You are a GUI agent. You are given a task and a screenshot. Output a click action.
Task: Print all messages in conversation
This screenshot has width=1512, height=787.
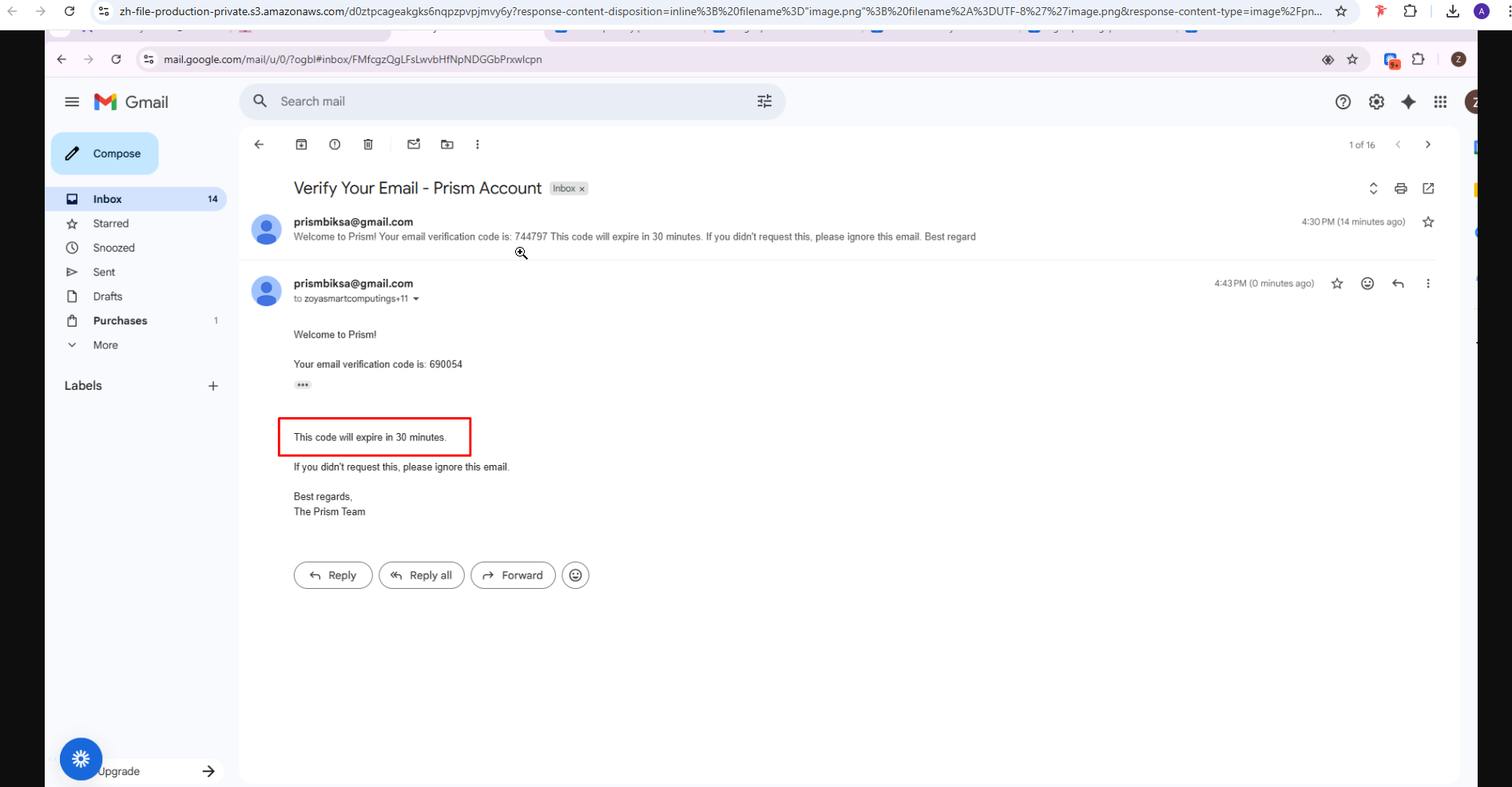pos(1400,189)
